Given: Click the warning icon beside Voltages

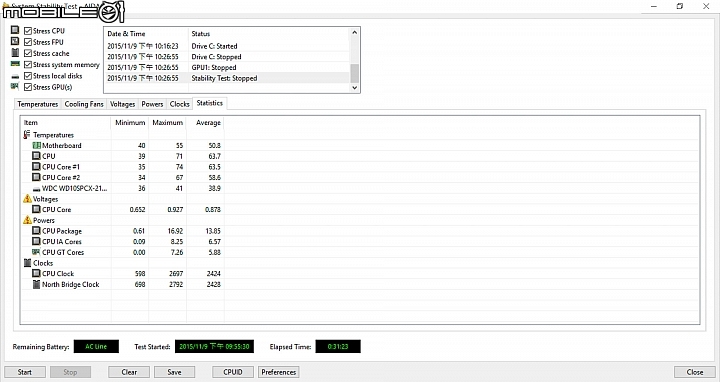Looking at the screenshot, I should pyautogui.click(x=27, y=198).
